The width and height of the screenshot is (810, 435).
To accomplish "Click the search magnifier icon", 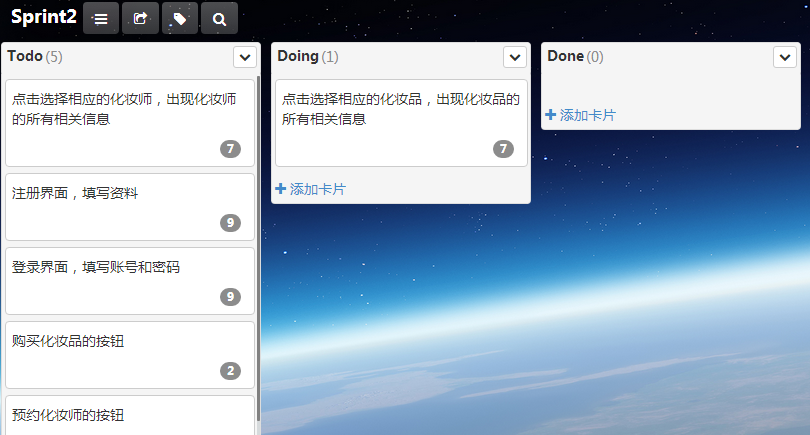I will (219, 19).
